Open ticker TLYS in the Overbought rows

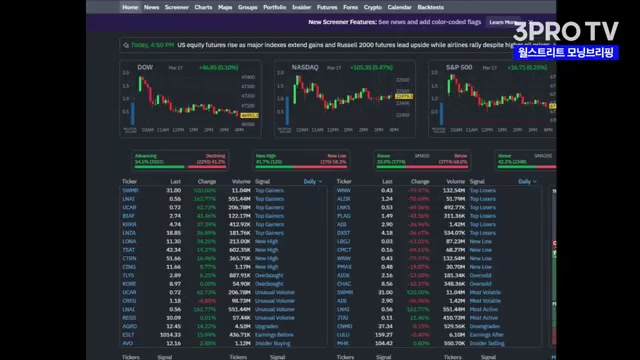[x=128, y=276]
